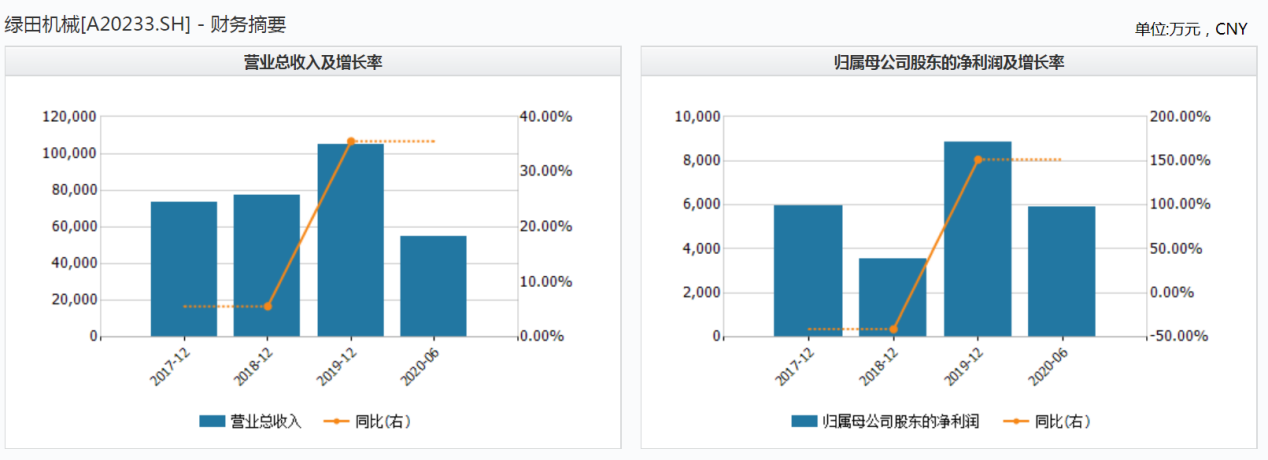This screenshot has height=460, width=1268.
Task: Click the blue 营业总收入 legend color swatch
Action: point(211,422)
